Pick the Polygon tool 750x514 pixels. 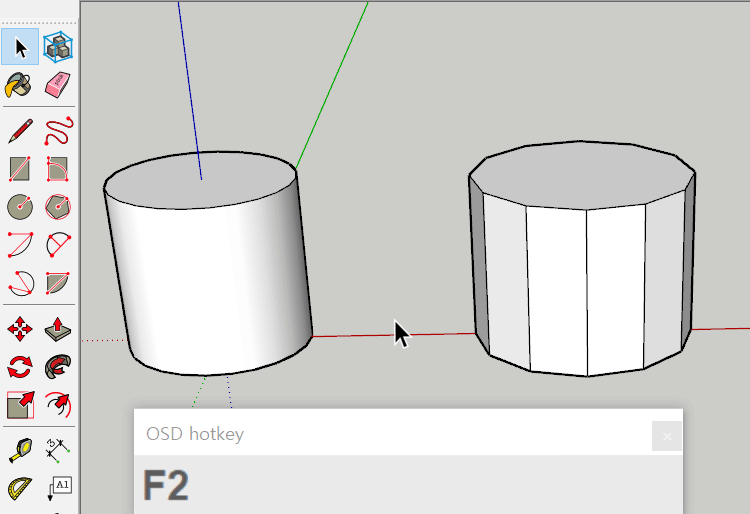[58, 207]
